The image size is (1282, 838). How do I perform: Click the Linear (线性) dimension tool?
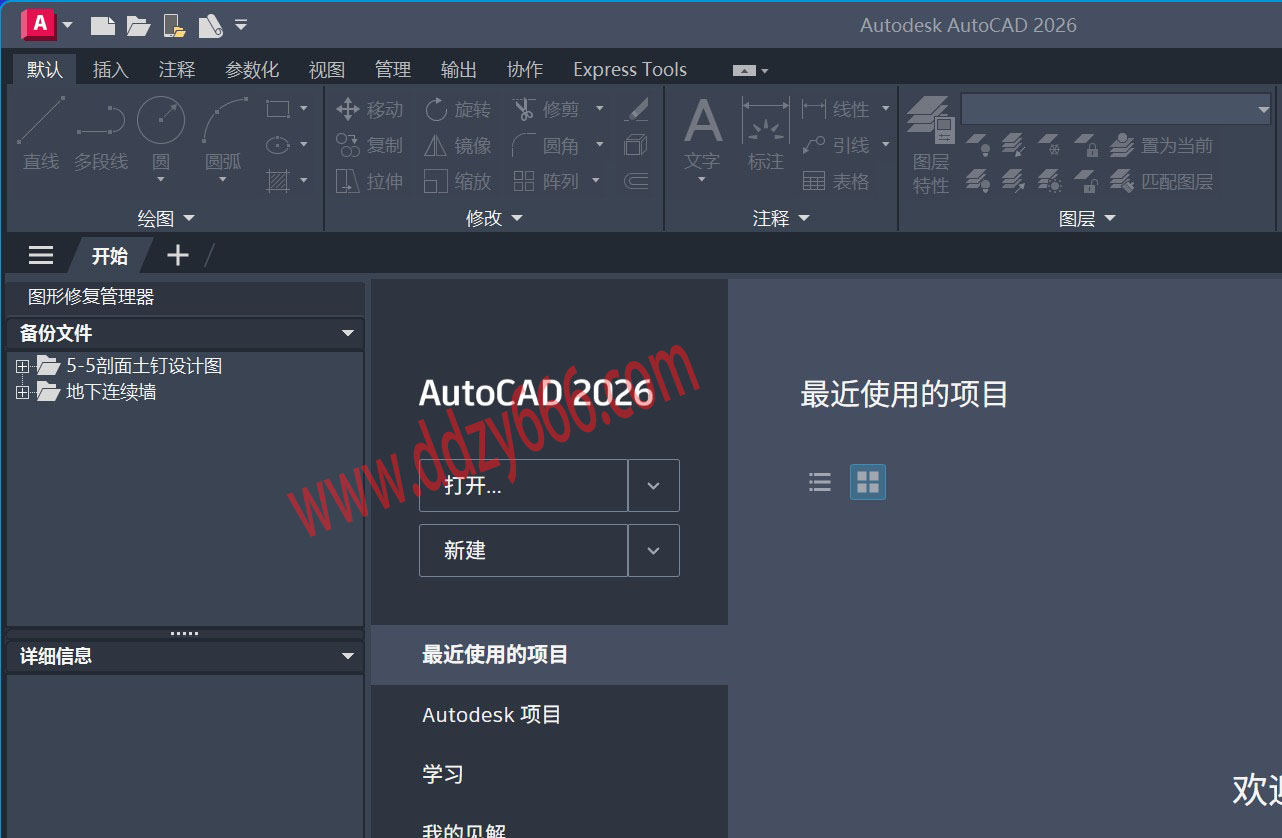tap(836, 109)
